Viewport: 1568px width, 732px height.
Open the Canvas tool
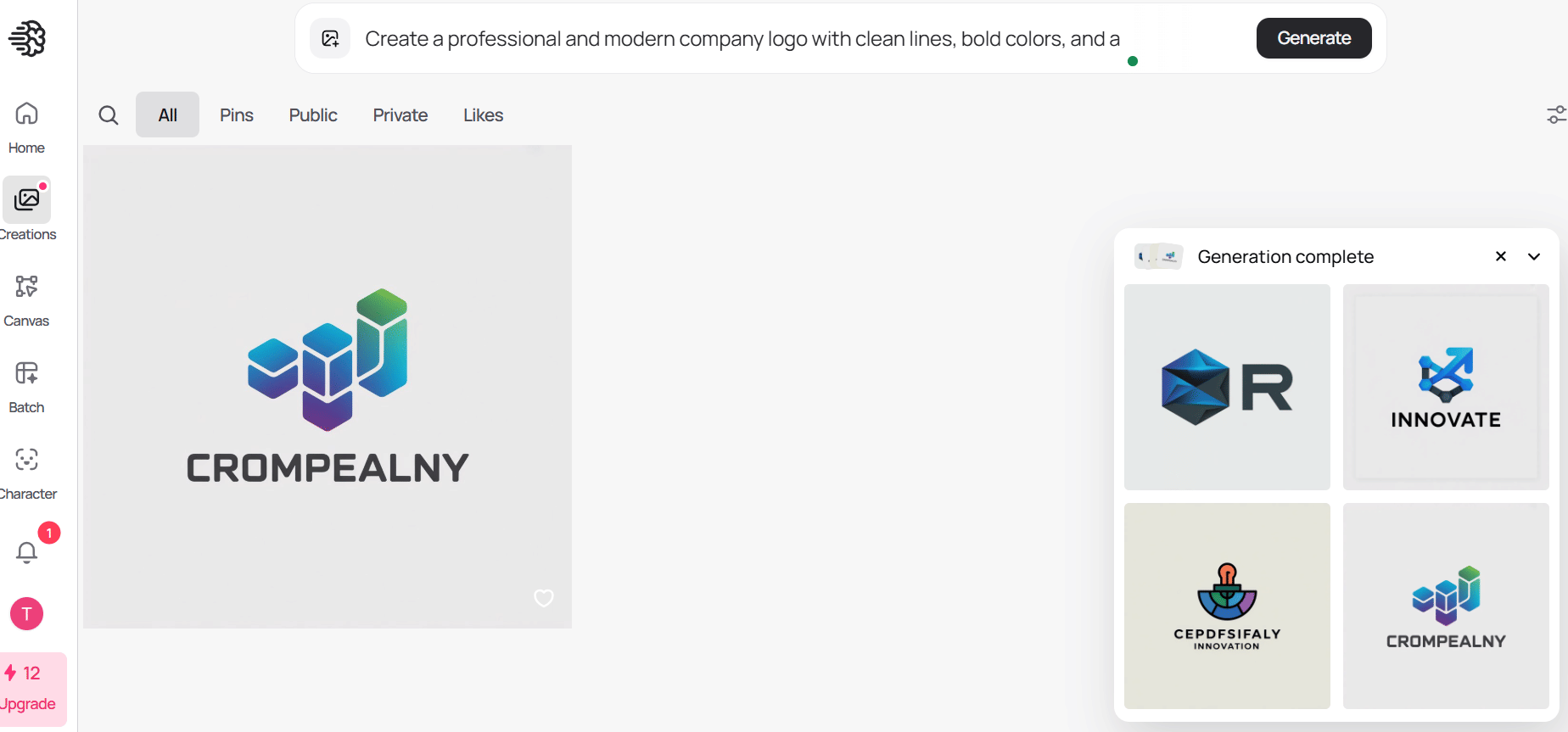(x=26, y=299)
